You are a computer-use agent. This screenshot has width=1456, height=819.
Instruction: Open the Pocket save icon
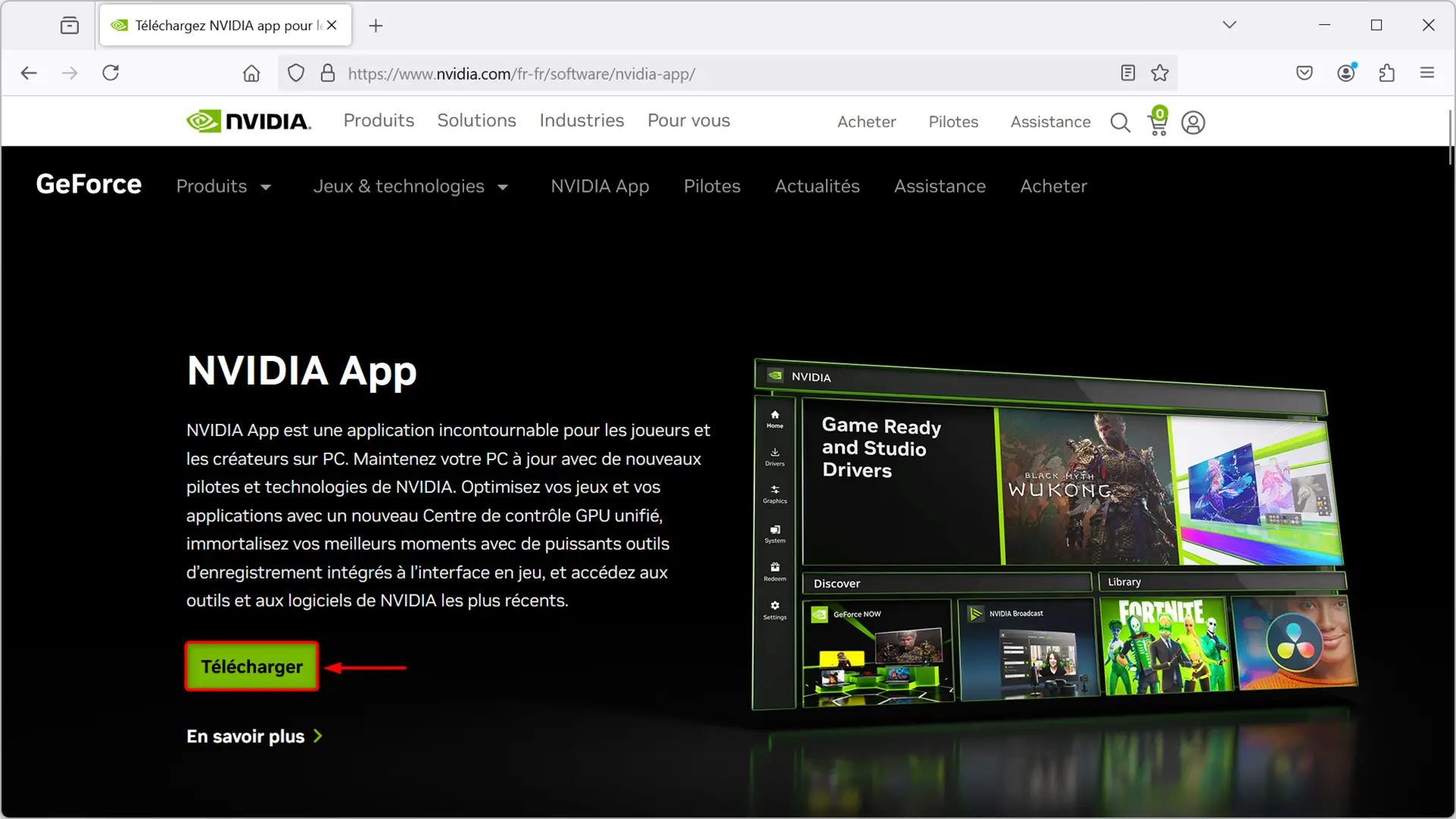[1304, 73]
